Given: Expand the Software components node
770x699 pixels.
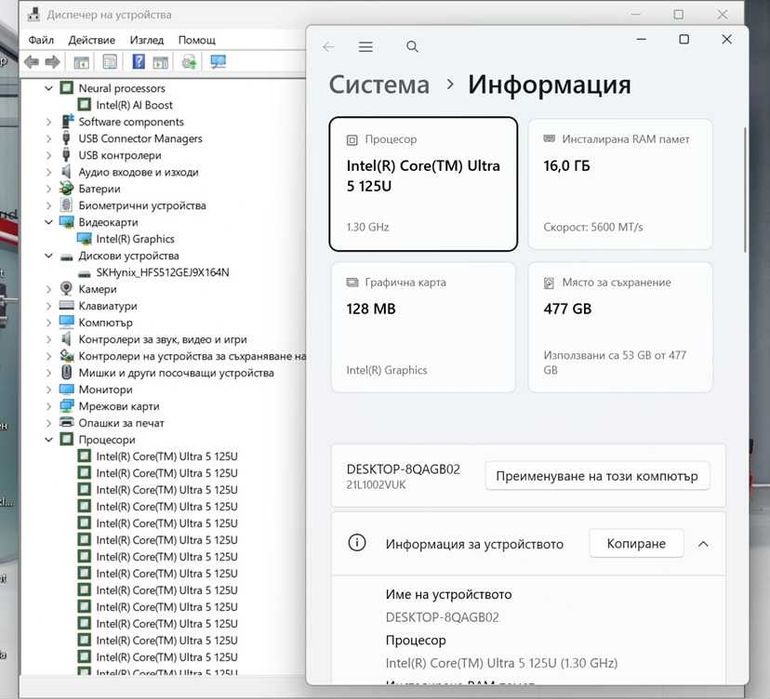Looking at the screenshot, I should point(49,122).
